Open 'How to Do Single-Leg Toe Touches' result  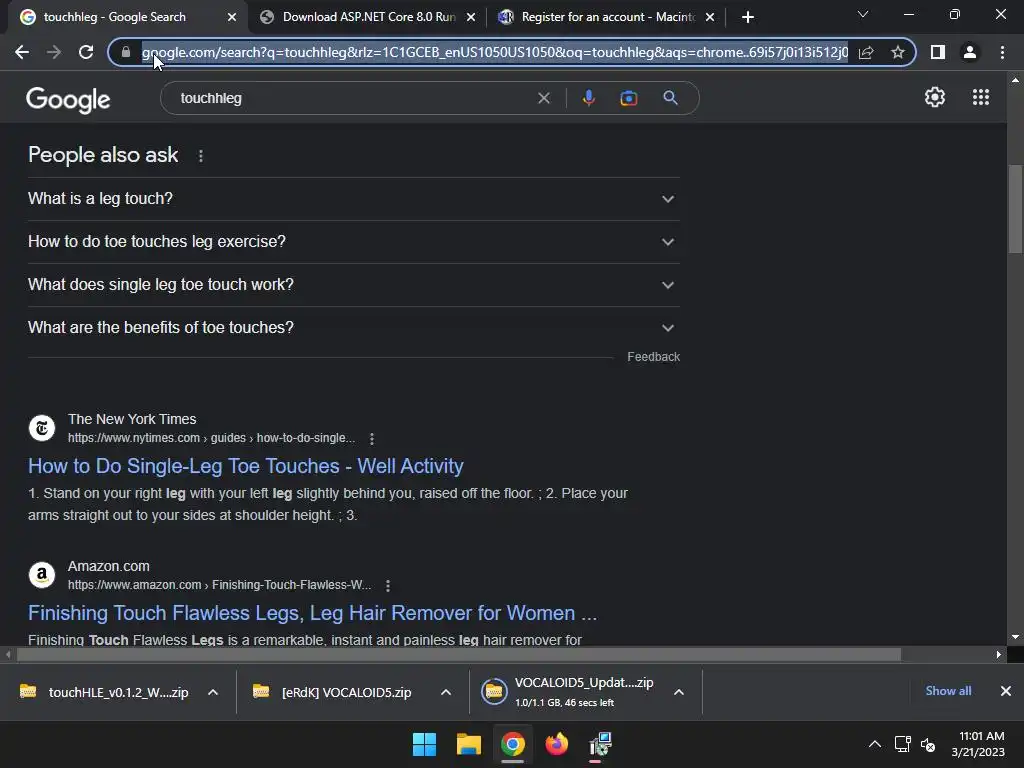(x=246, y=466)
